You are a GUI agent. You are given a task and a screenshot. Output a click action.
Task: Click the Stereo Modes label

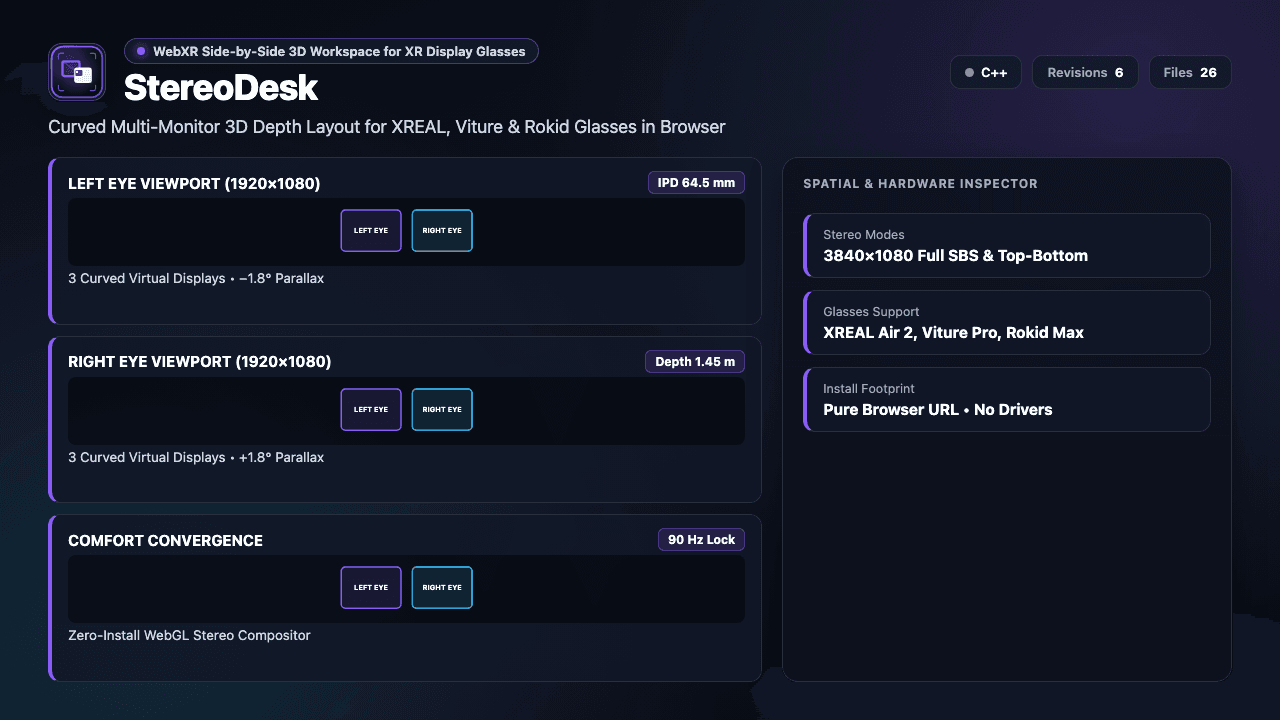864,235
